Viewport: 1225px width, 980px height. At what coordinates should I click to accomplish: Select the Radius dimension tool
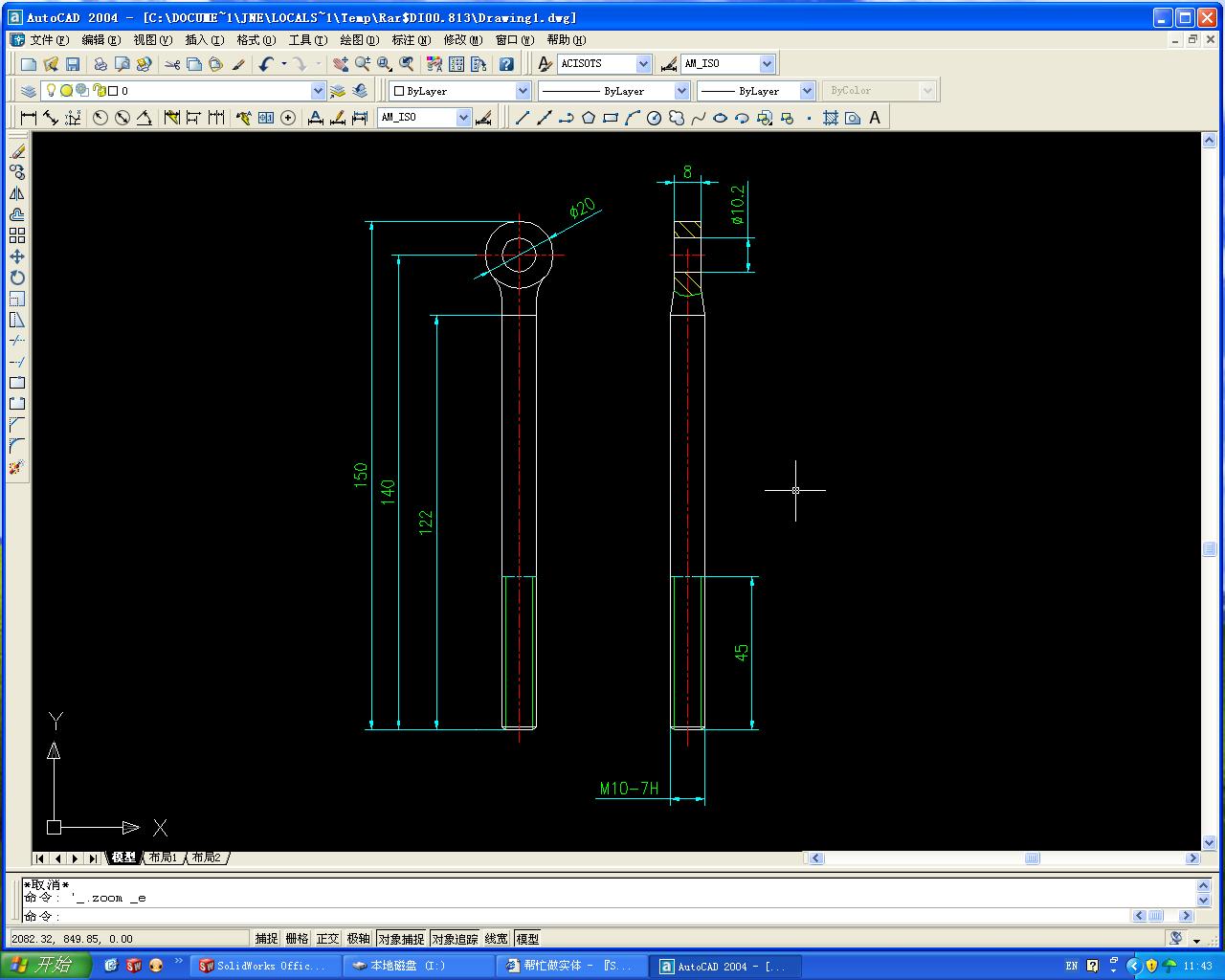[100, 118]
